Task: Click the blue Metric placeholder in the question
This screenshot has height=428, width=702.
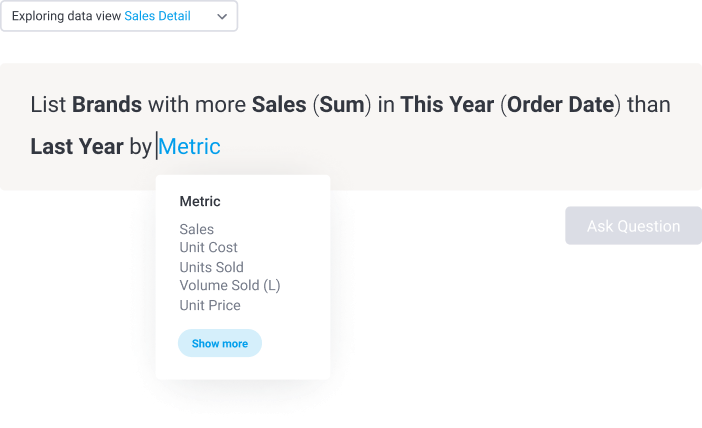Action: tap(190, 146)
